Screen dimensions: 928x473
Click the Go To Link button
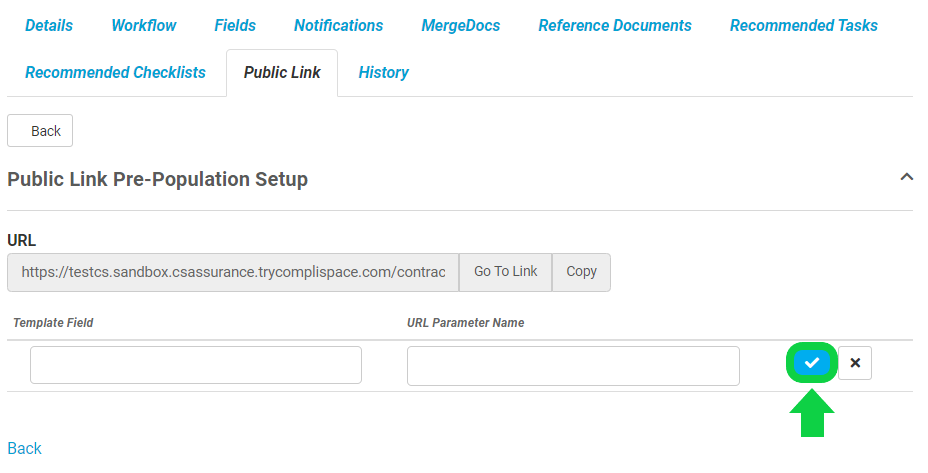(x=505, y=272)
